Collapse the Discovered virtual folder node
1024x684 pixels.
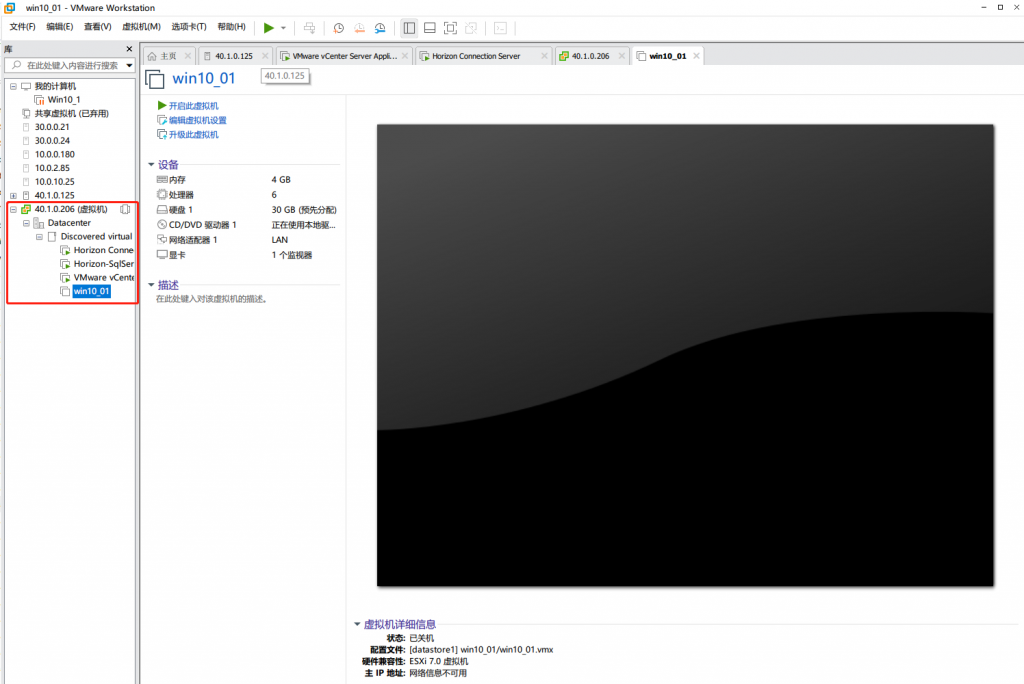pos(39,237)
